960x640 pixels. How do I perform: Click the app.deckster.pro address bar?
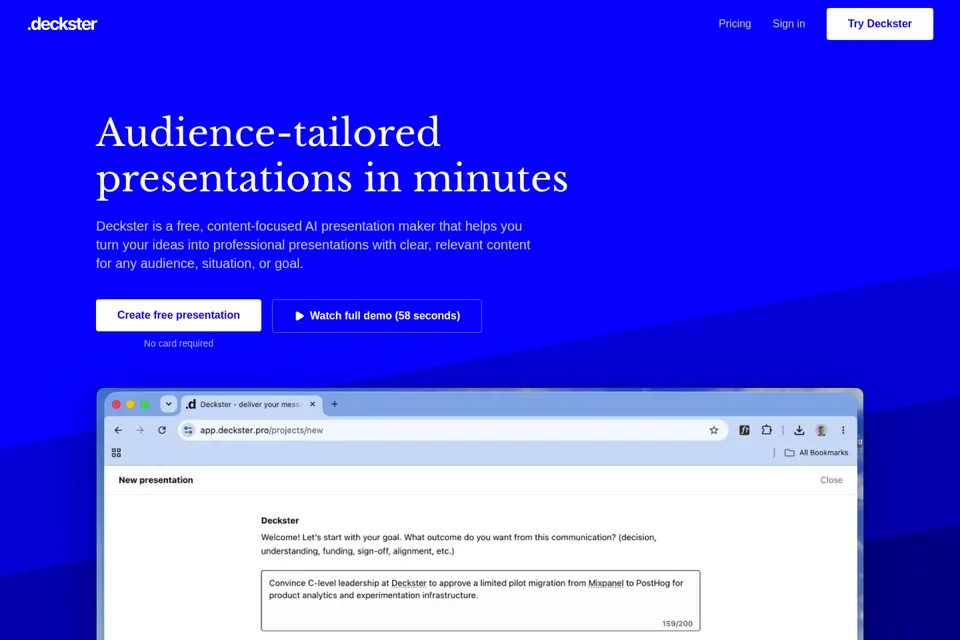click(453, 431)
